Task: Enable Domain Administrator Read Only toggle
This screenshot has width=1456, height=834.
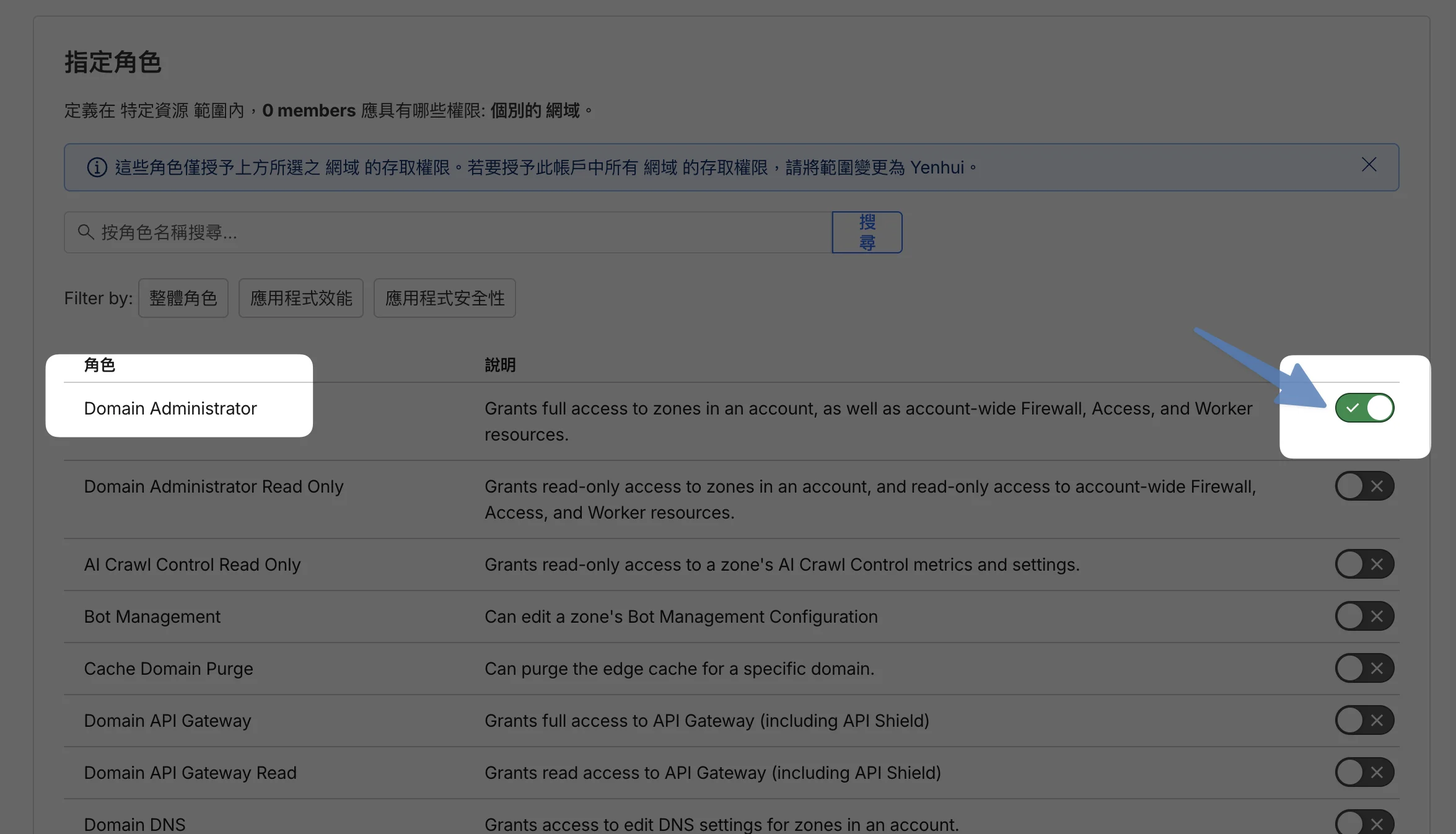Action: [x=1364, y=486]
